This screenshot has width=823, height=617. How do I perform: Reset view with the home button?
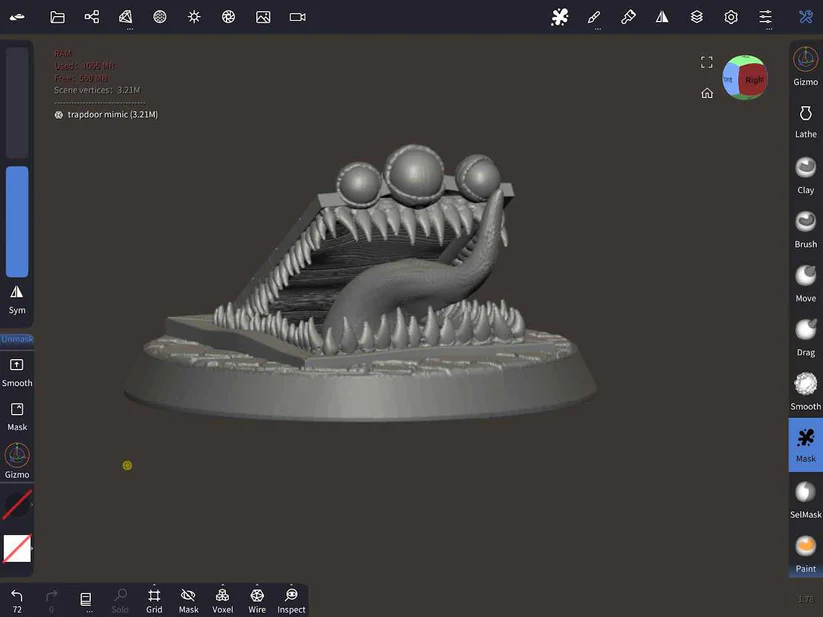pyautogui.click(x=707, y=93)
